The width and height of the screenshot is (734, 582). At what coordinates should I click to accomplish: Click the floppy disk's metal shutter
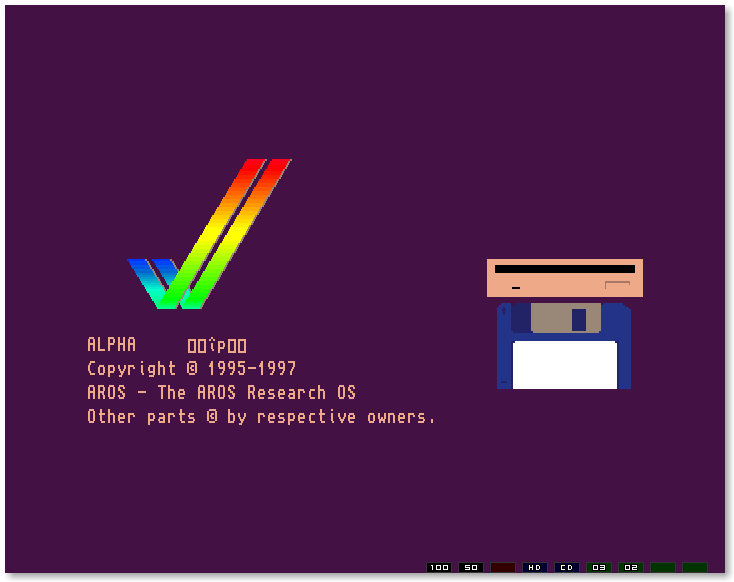point(565,318)
